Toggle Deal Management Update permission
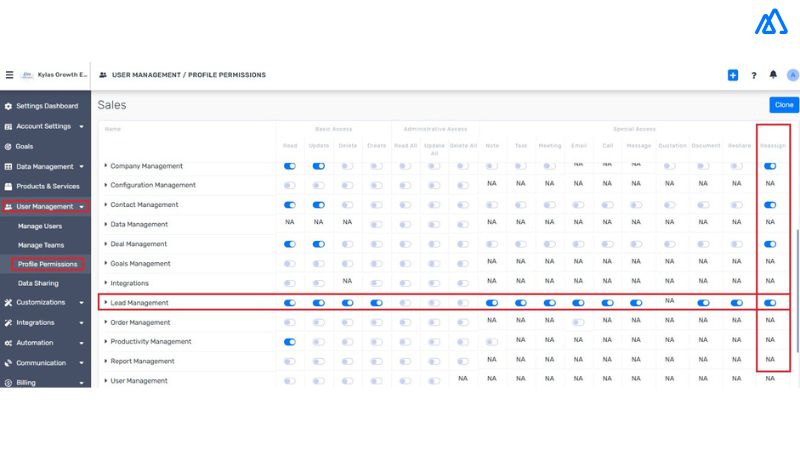Screen dimensions: 800x450 click(319, 244)
